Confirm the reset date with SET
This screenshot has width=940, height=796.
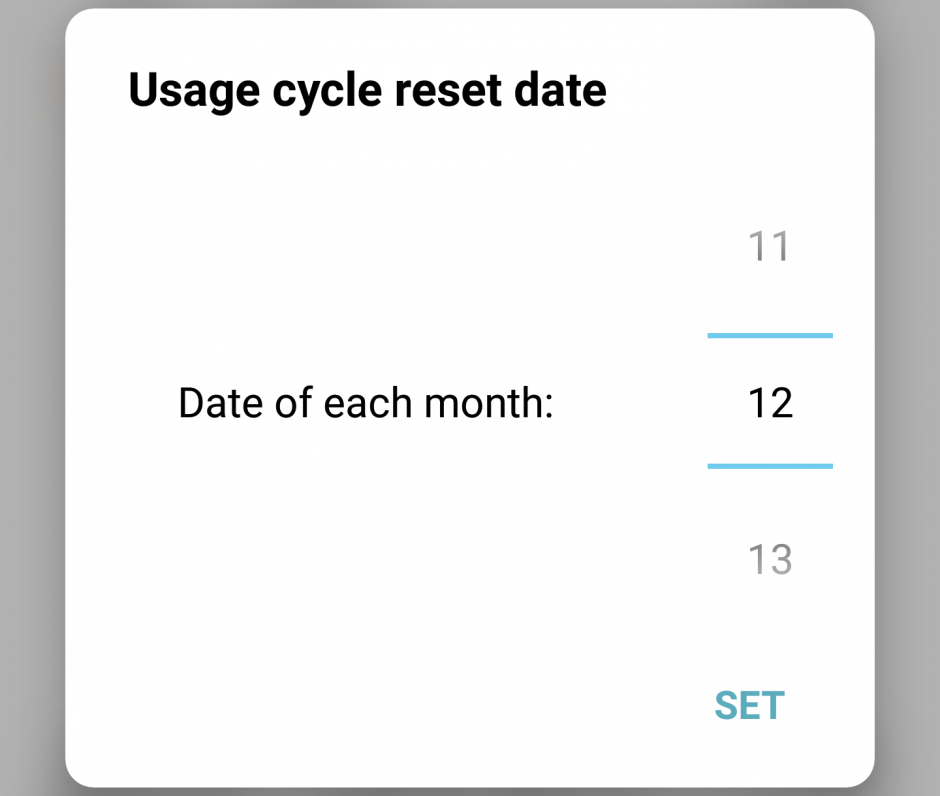point(749,706)
